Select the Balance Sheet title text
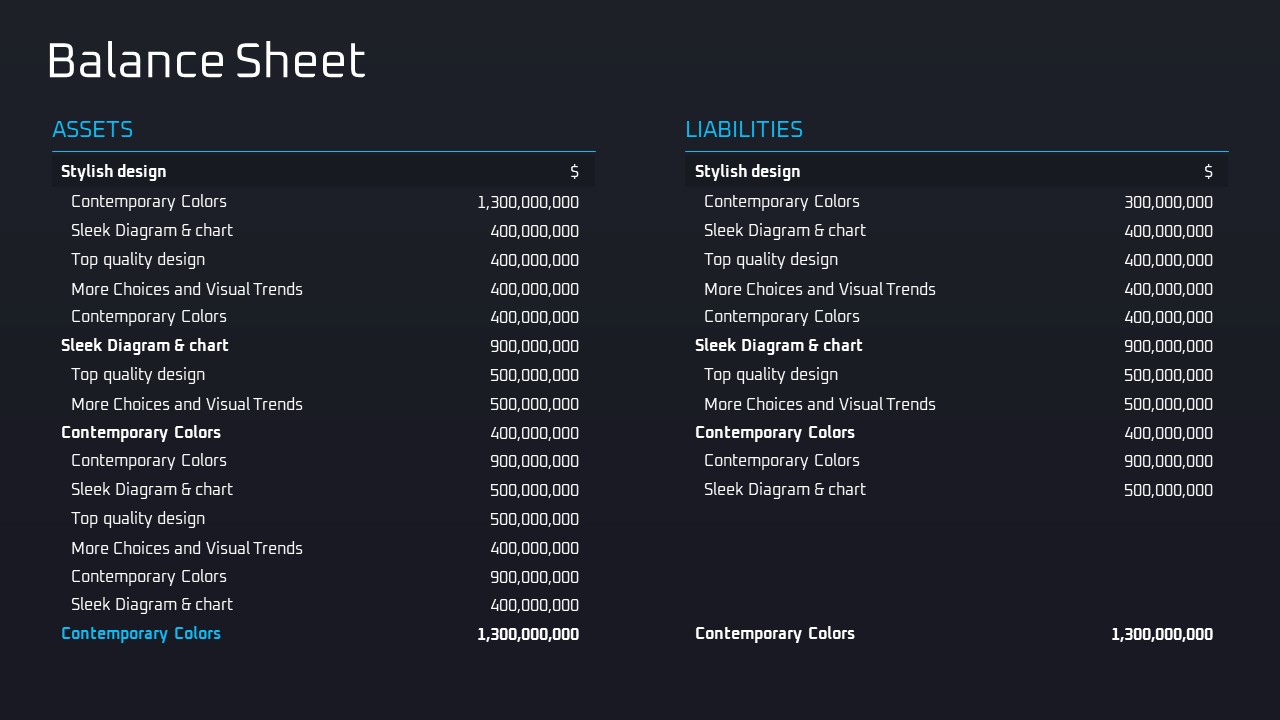Image resolution: width=1280 pixels, height=720 pixels. pos(206,61)
